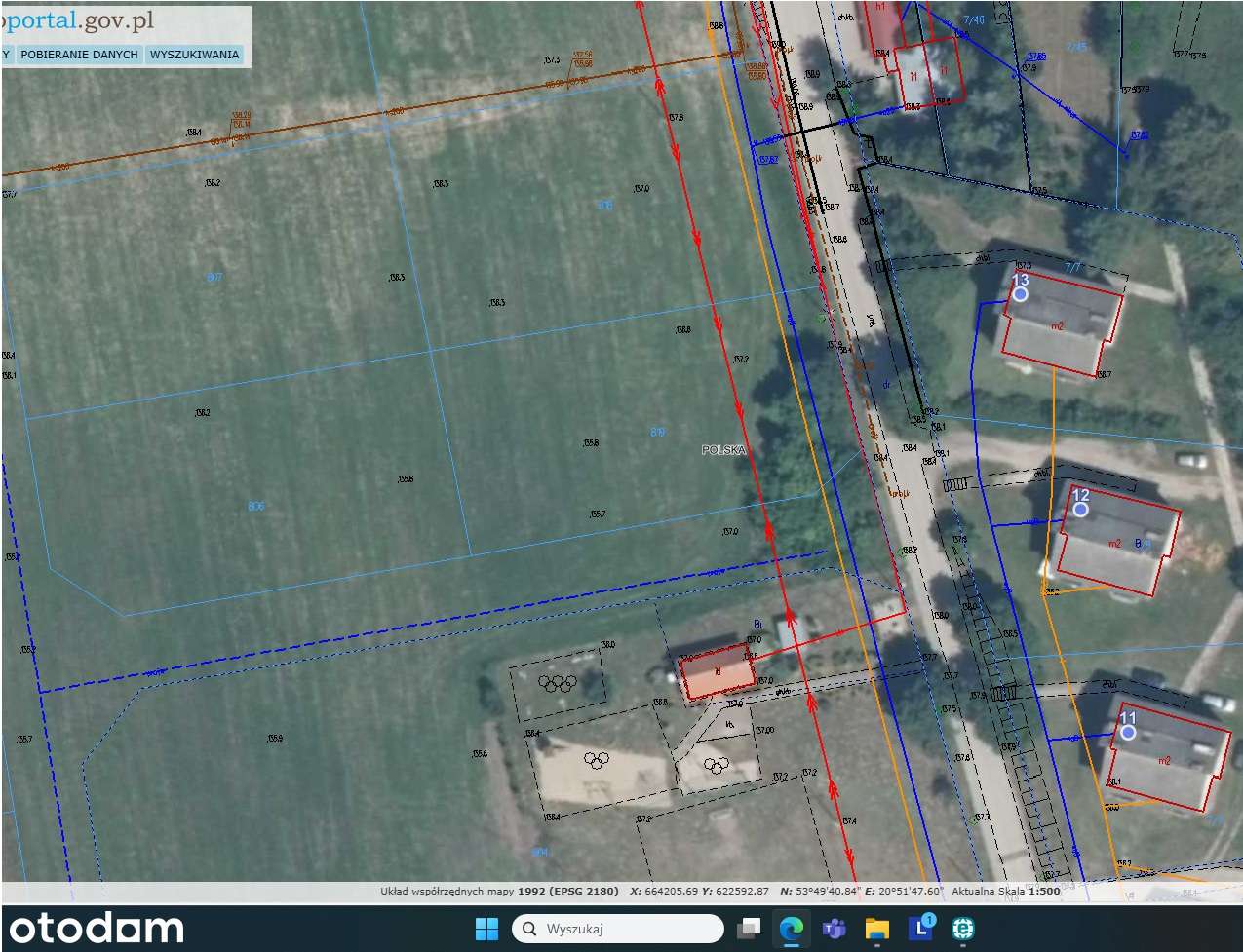Click parcel number 807 label
Image resolution: width=1243 pixels, height=952 pixels.
point(214,278)
